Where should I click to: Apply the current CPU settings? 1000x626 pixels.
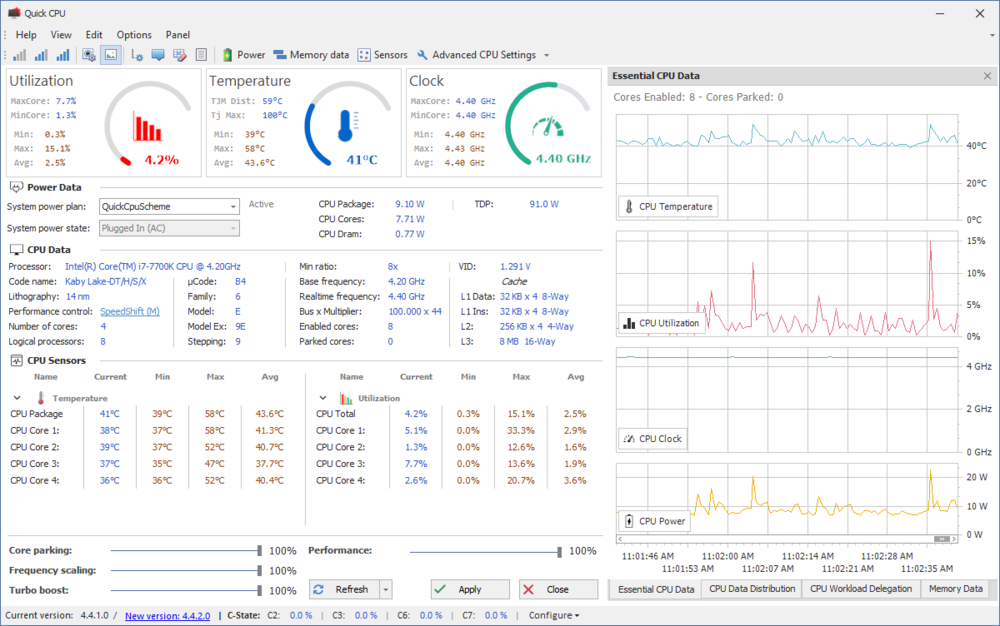click(x=469, y=589)
